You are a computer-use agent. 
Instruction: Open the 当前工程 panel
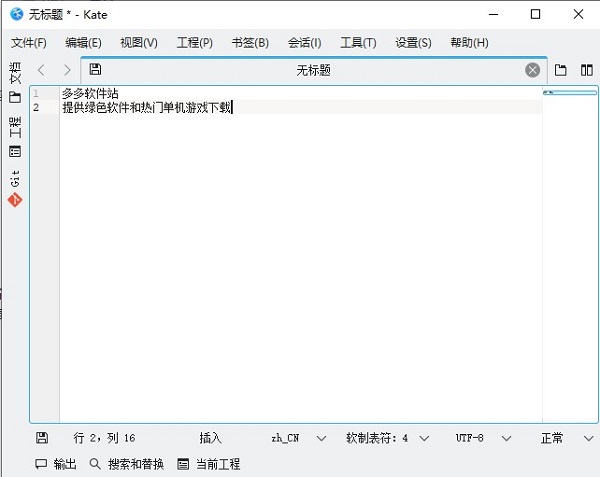click(x=209, y=464)
